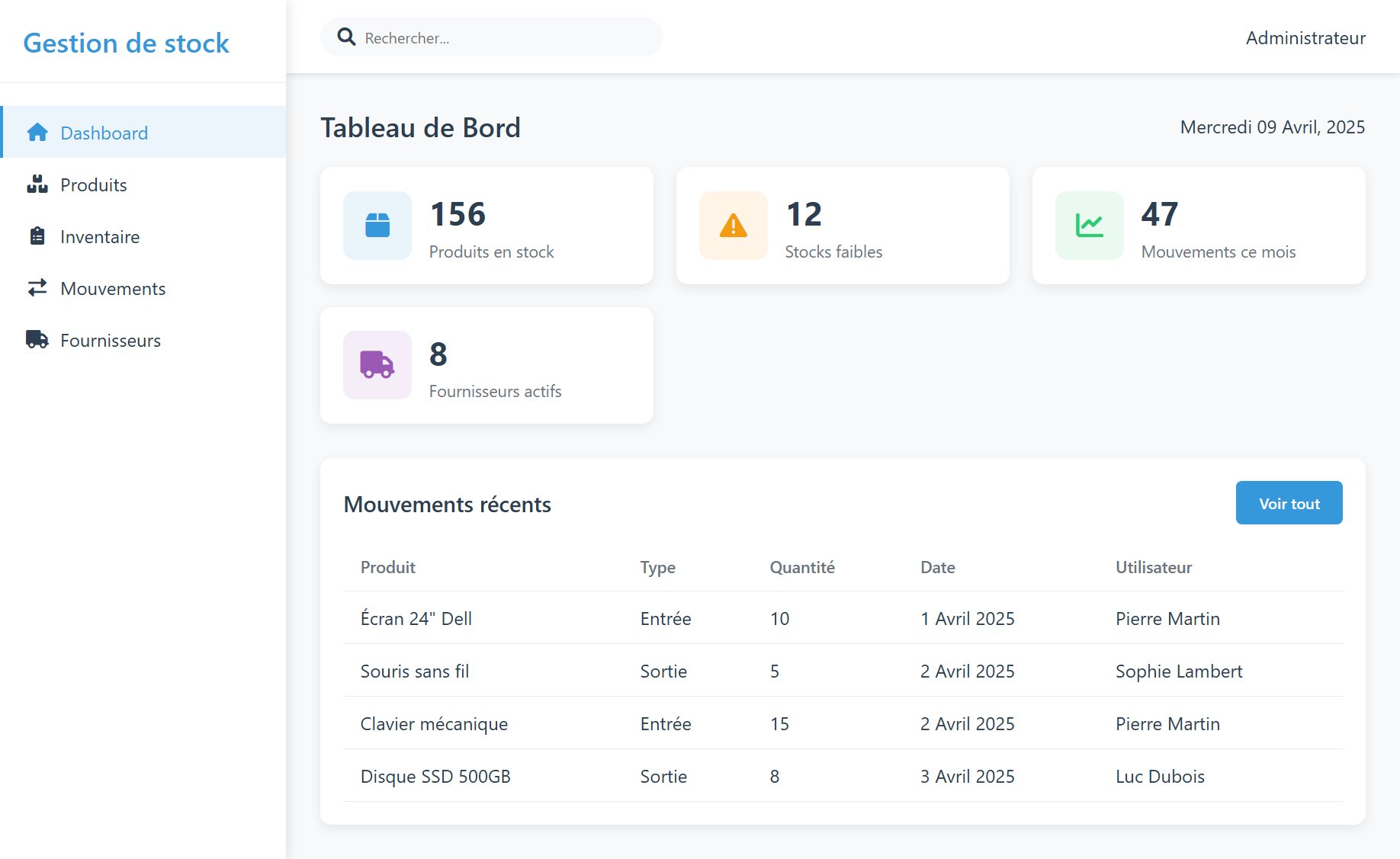Click the home icon beside Dashboard
Image resolution: width=1400 pixels, height=859 pixels.
click(37, 133)
